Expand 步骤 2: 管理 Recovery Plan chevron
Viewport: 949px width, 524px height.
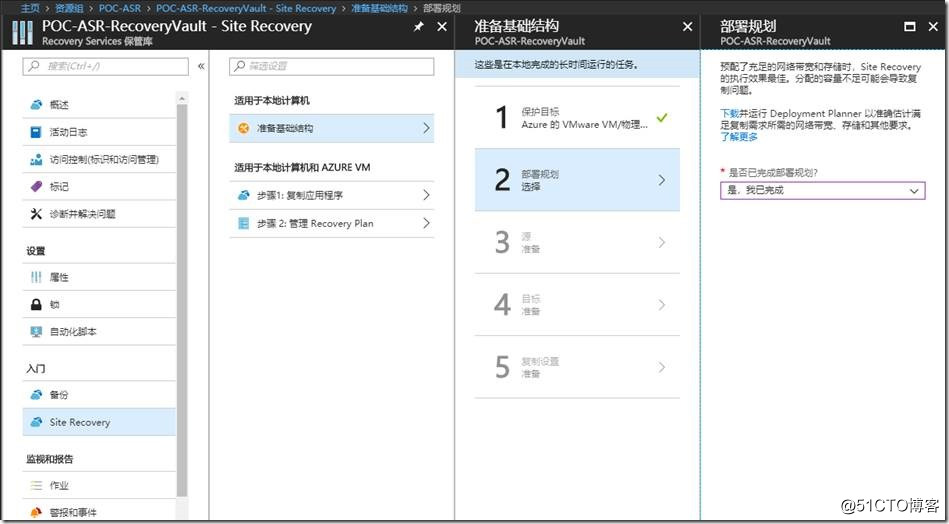426,223
